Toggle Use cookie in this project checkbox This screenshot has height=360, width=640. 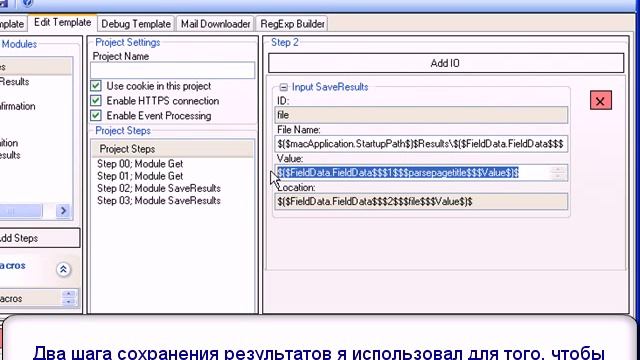[96, 86]
